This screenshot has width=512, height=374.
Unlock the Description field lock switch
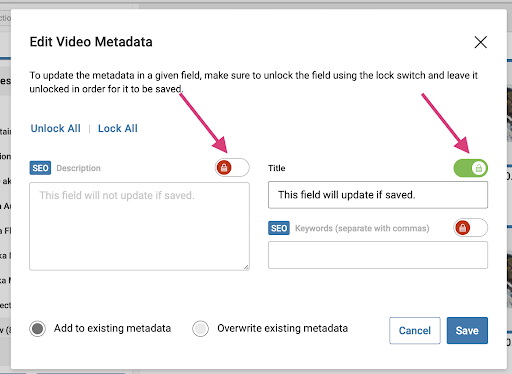point(232,168)
